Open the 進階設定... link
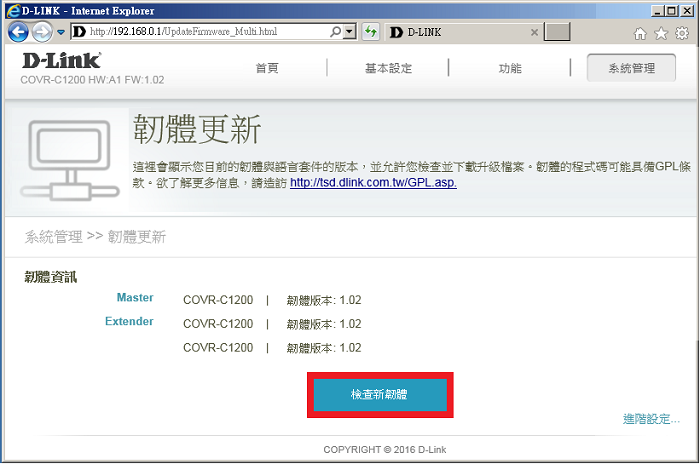Screen dimensions: 700x464 pyautogui.click(x=651, y=419)
